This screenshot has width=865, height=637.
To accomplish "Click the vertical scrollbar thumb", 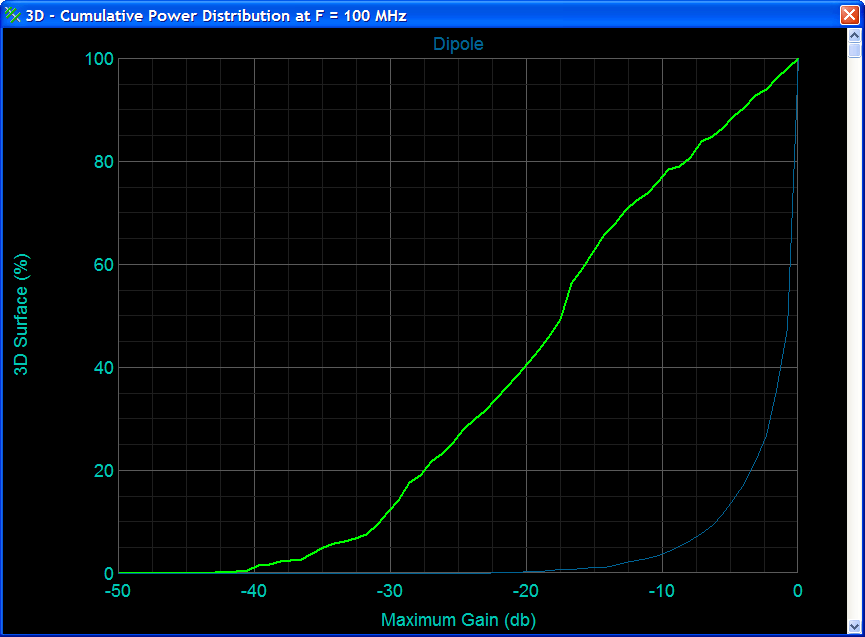I will coord(854,50).
